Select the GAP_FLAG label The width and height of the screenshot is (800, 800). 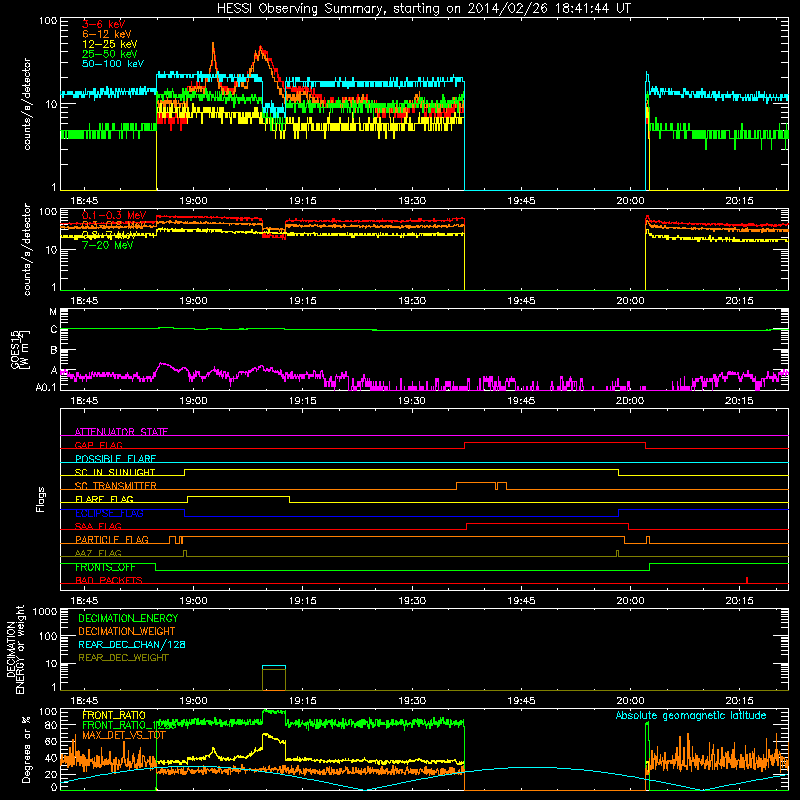pyautogui.click(x=98, y=445)
